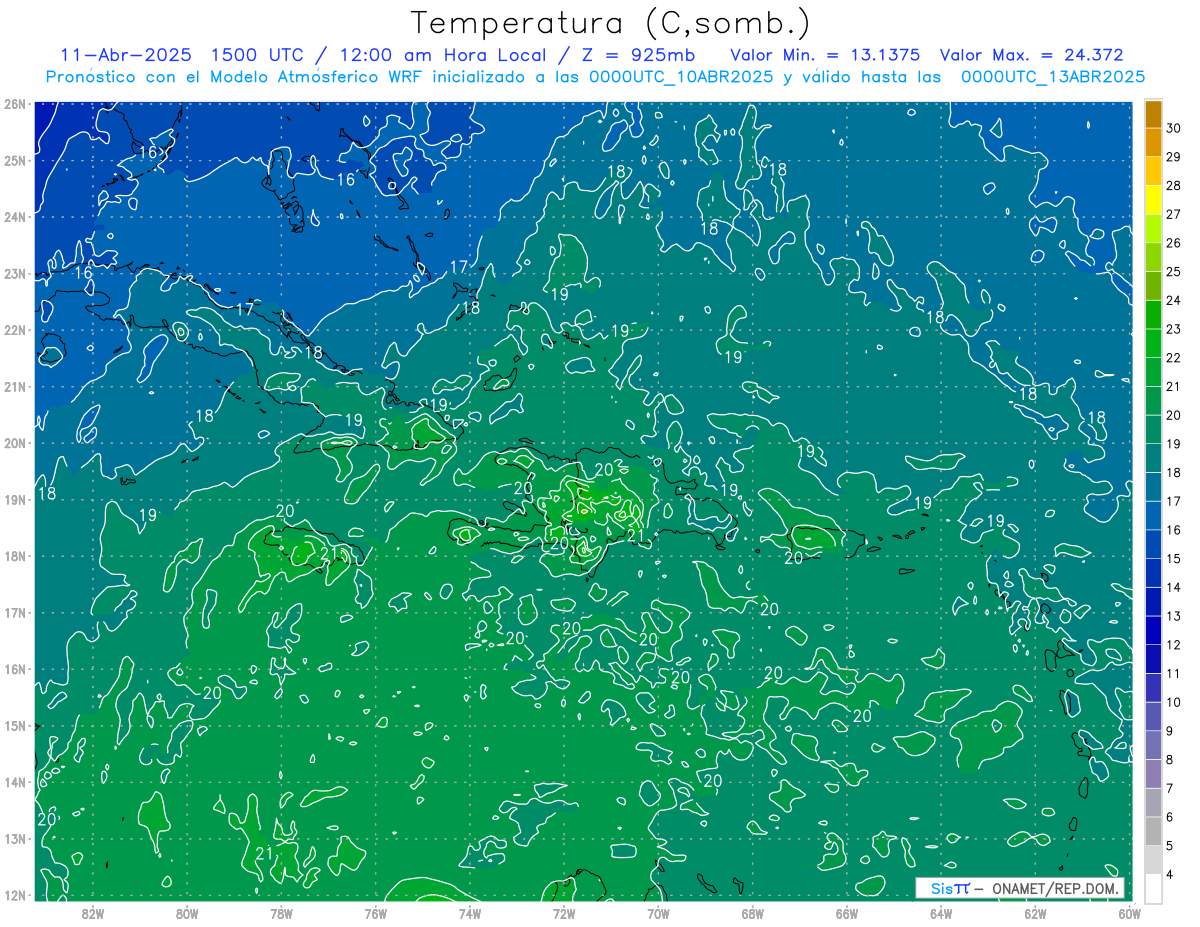This screenshot has width=1200, height=927.
Task: Click the 68W longitude label
Action: [x=753, y=913]
